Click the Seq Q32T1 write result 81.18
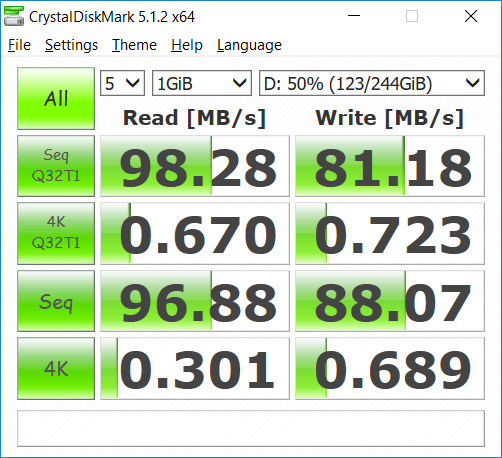This screenshot has height=458, width=502. pyautogui.click(x=390, y=166)
